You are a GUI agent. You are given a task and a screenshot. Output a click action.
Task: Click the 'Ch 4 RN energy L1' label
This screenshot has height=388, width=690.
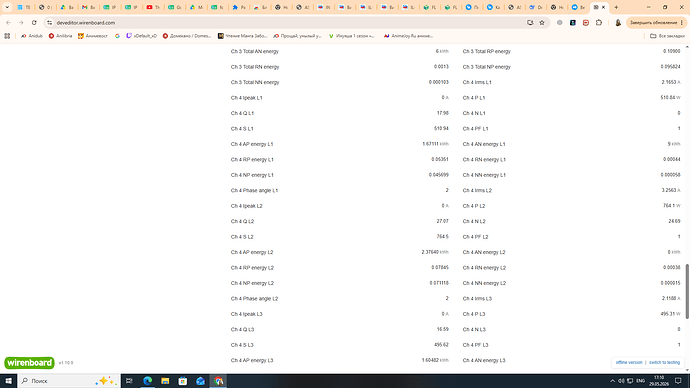pyautogui.click(x=484, y=160)
